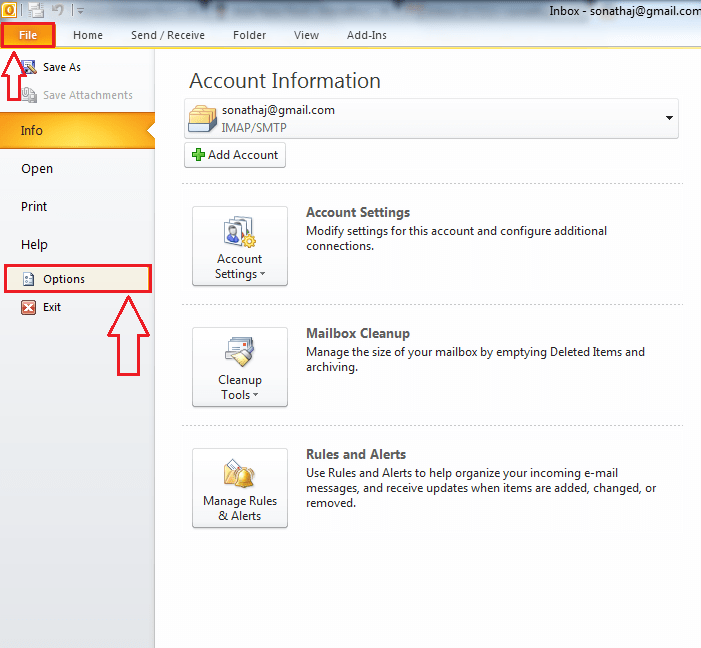Open Outlook Options

78,279
